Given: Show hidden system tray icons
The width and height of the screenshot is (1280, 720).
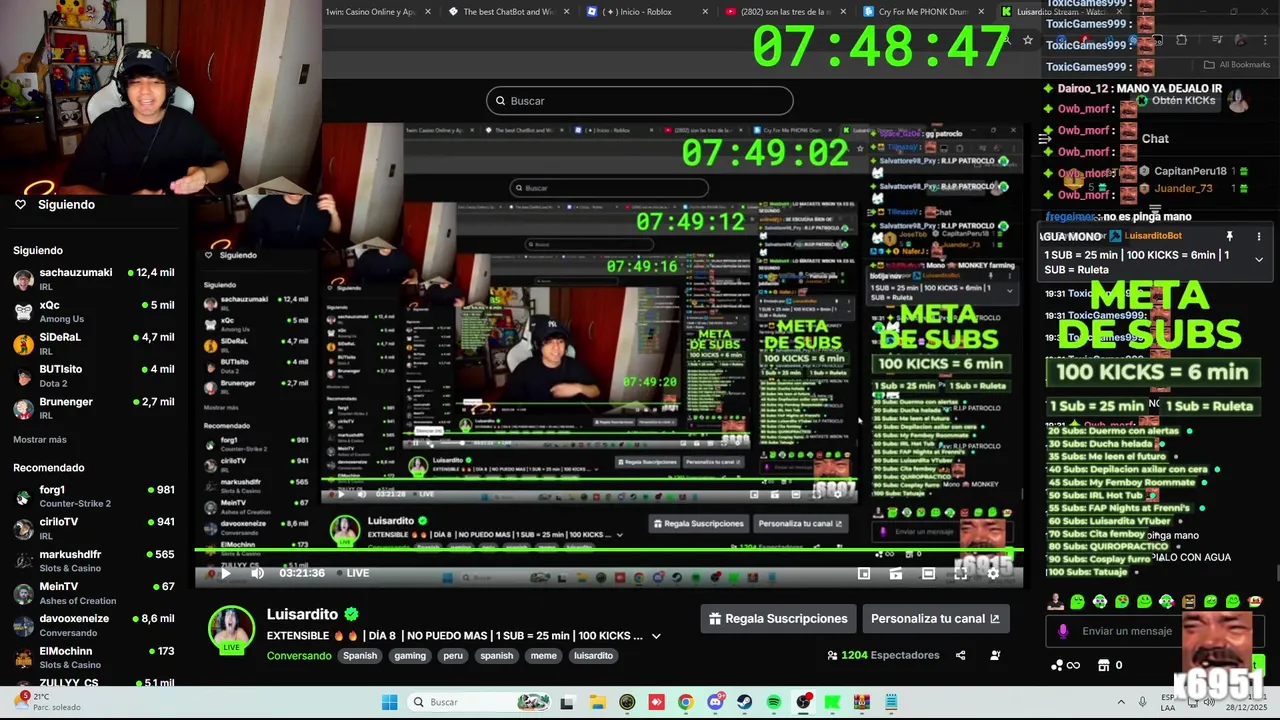Looking at the screenshot, I should pyautogui.click(x=1121, y=702).
